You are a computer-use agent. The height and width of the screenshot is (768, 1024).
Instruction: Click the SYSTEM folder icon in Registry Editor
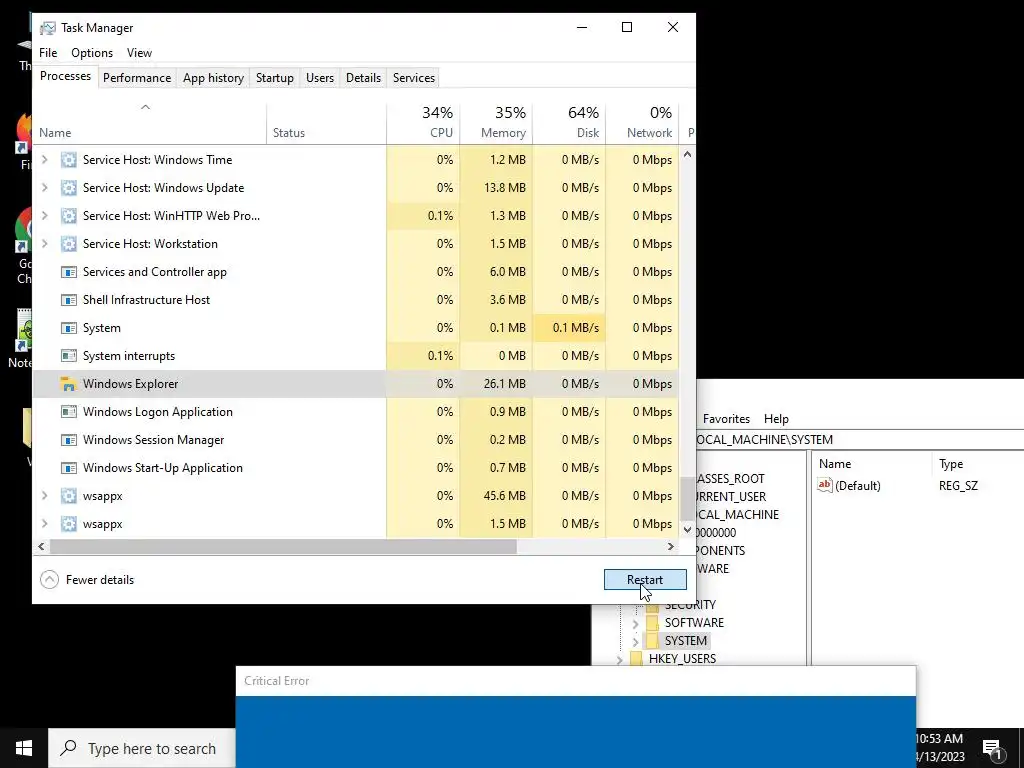(652, 641)
